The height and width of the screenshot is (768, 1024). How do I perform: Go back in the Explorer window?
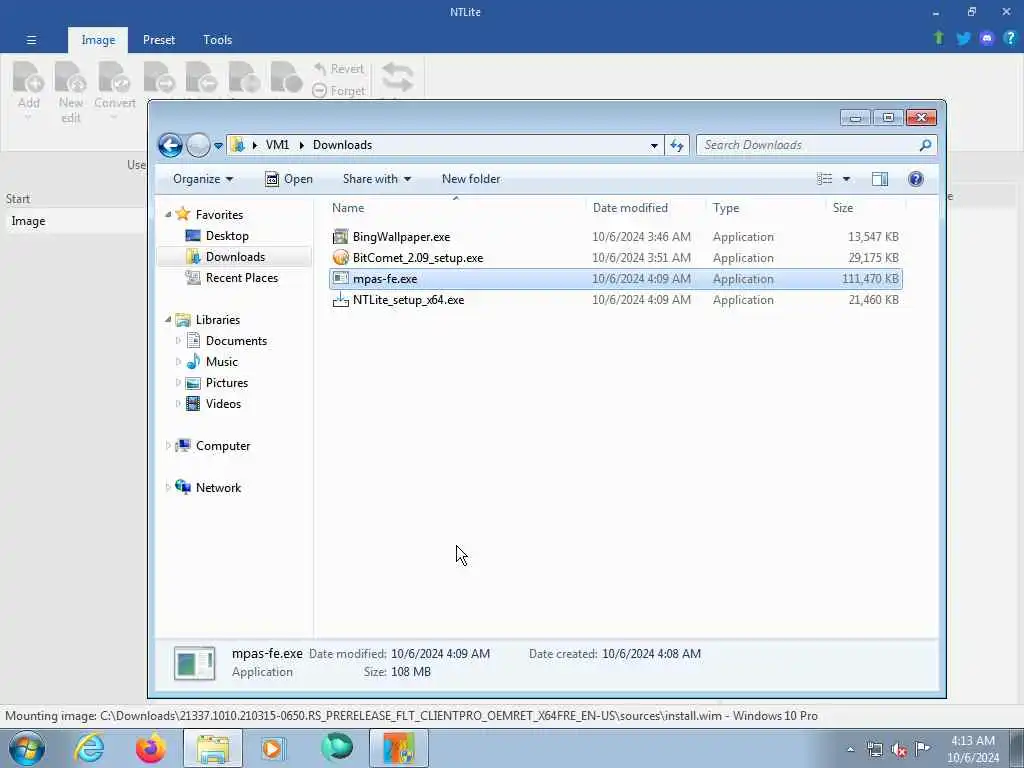170,145
